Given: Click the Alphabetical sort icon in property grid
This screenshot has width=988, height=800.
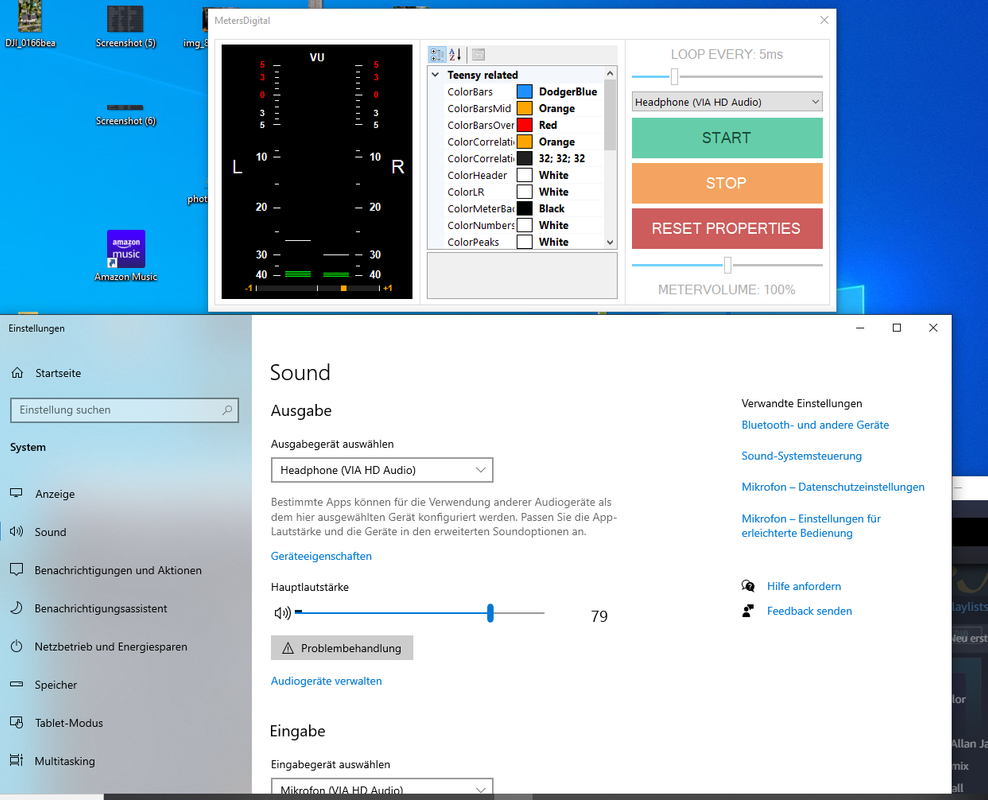Looking at the screenshot, I should 455,54.
